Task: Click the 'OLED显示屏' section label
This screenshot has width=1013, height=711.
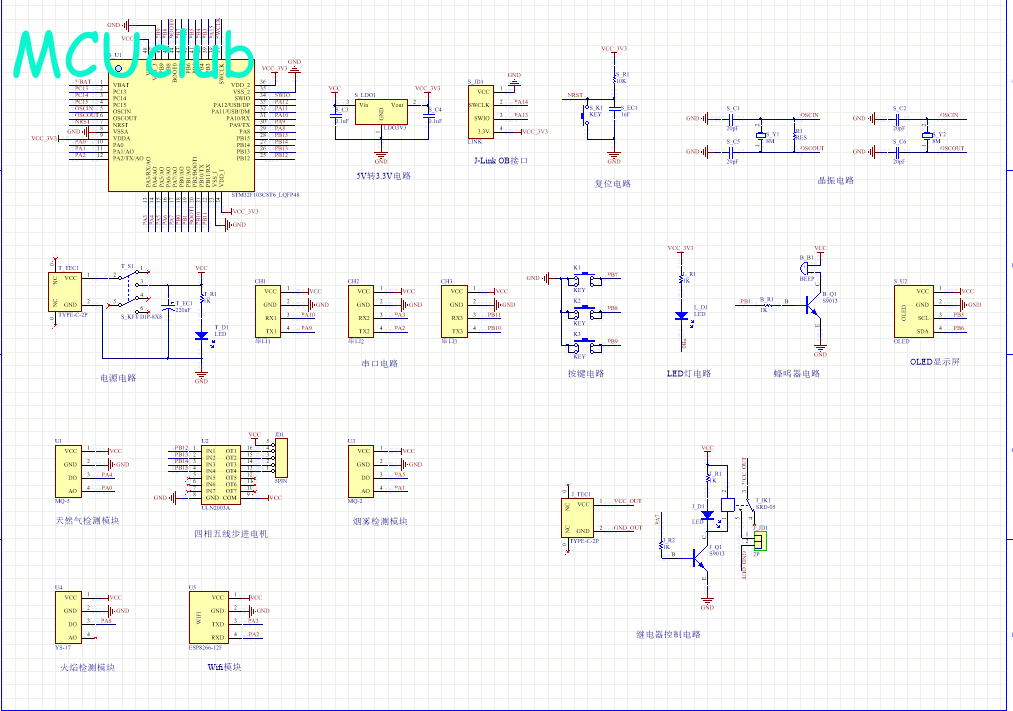Action: (935, 362)
